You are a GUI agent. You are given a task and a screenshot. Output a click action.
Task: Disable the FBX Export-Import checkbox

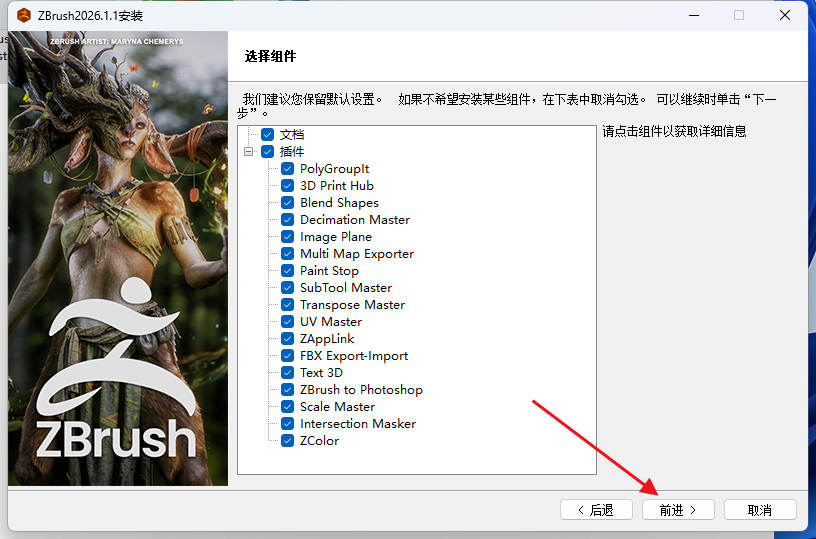[x=287, y=356]
